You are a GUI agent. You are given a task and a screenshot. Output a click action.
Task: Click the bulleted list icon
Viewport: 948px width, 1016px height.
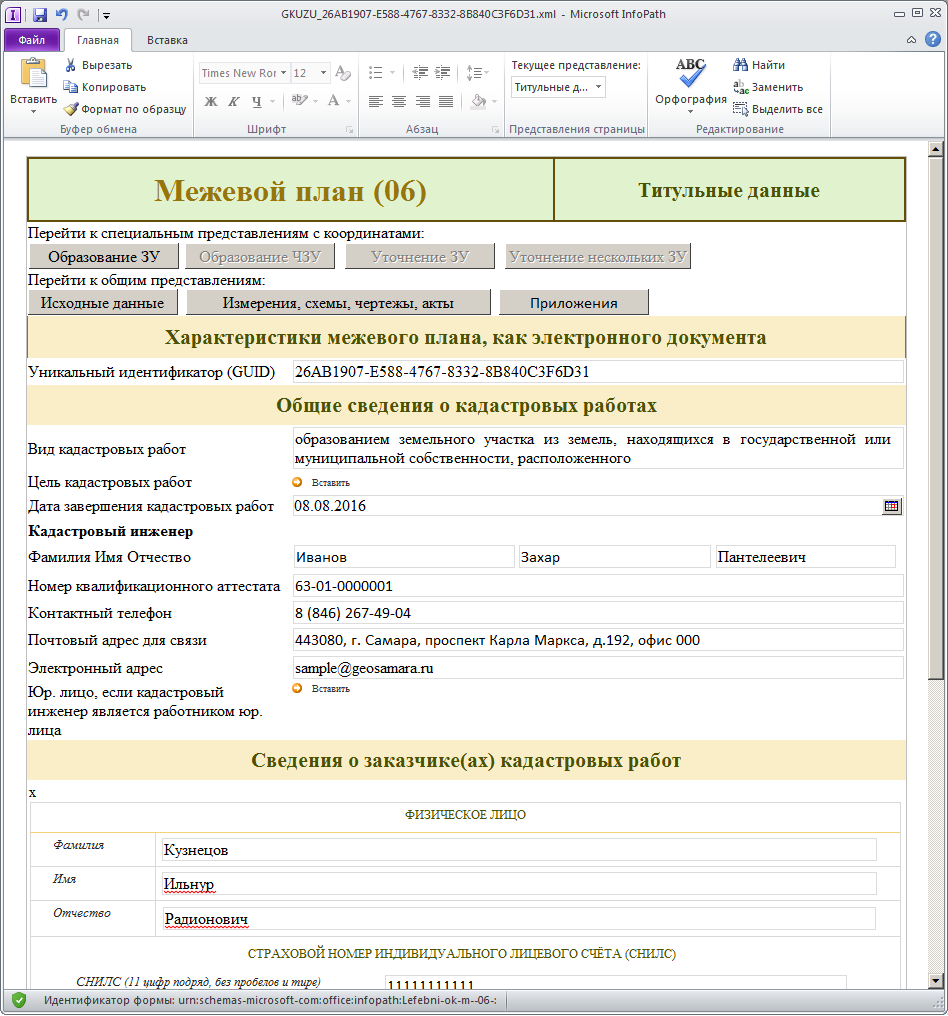(x=375, y=73)
